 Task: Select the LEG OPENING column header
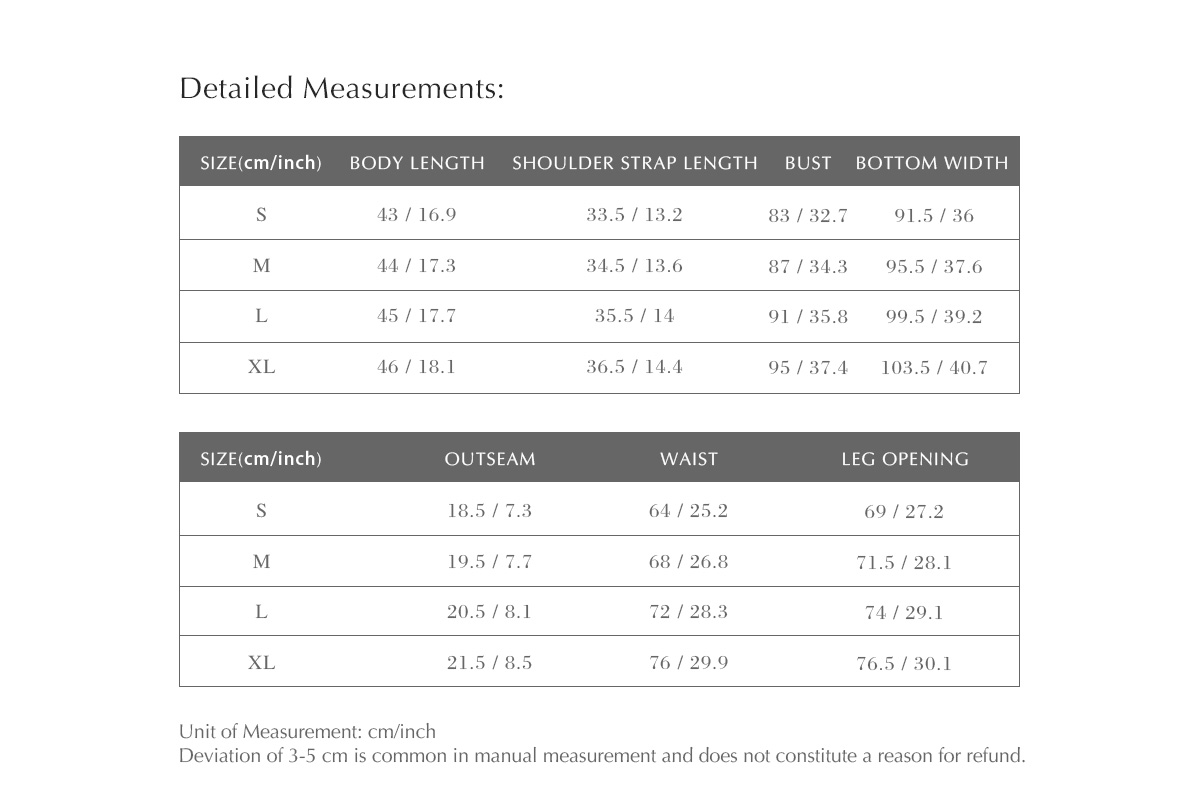(905, 459)
